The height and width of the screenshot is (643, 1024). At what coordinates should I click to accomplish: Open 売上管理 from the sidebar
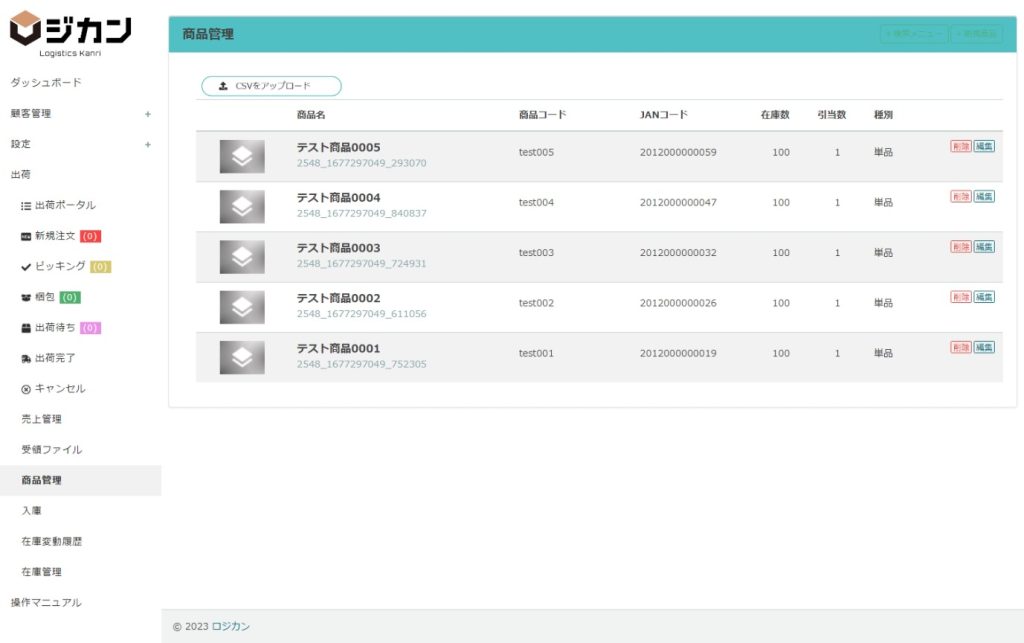(41, 419)
